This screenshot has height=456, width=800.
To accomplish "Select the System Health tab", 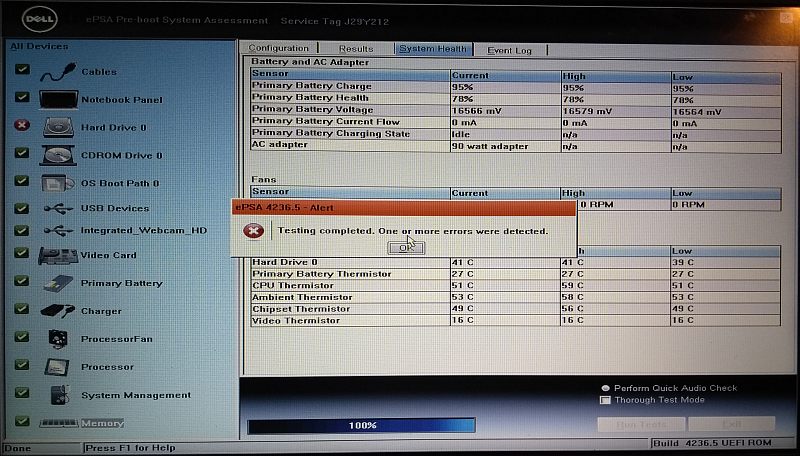I will pyautogui.click(x=433, y=48).
